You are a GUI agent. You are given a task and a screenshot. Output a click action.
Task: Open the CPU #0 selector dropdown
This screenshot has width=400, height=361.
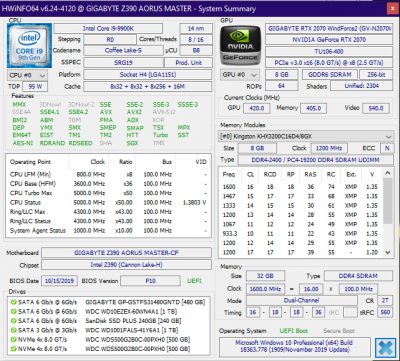(x=27, y=75)
